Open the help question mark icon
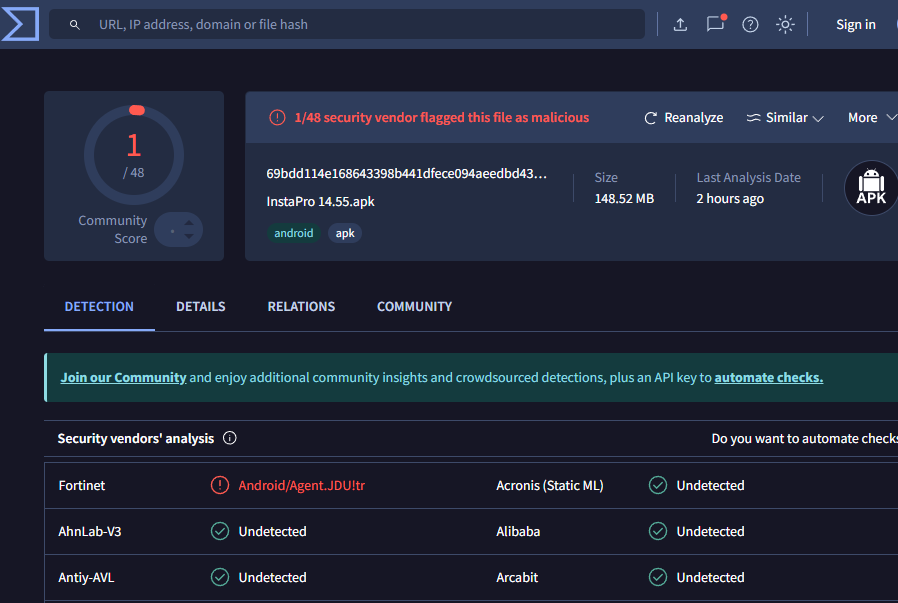898x603 pixels. point(750,25)
